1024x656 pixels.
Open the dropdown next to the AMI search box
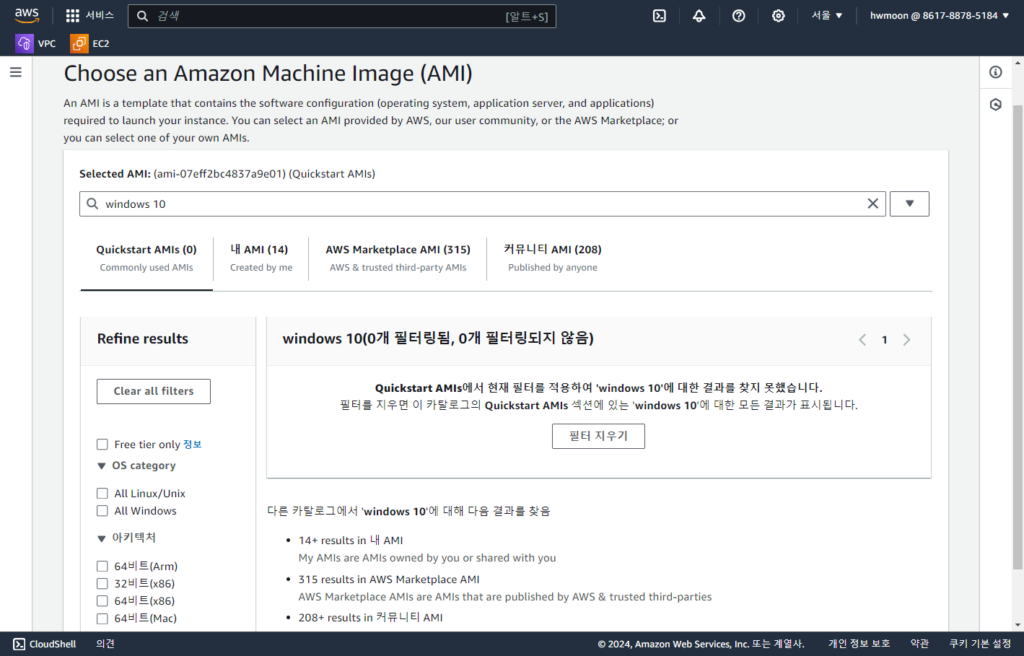(909, 204)
